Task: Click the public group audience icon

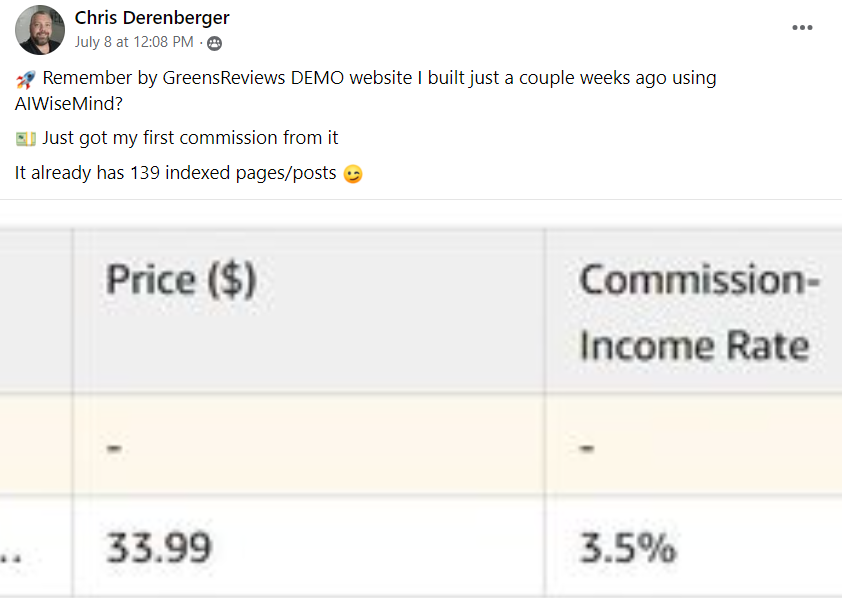Action: click(x=214, y=43)
